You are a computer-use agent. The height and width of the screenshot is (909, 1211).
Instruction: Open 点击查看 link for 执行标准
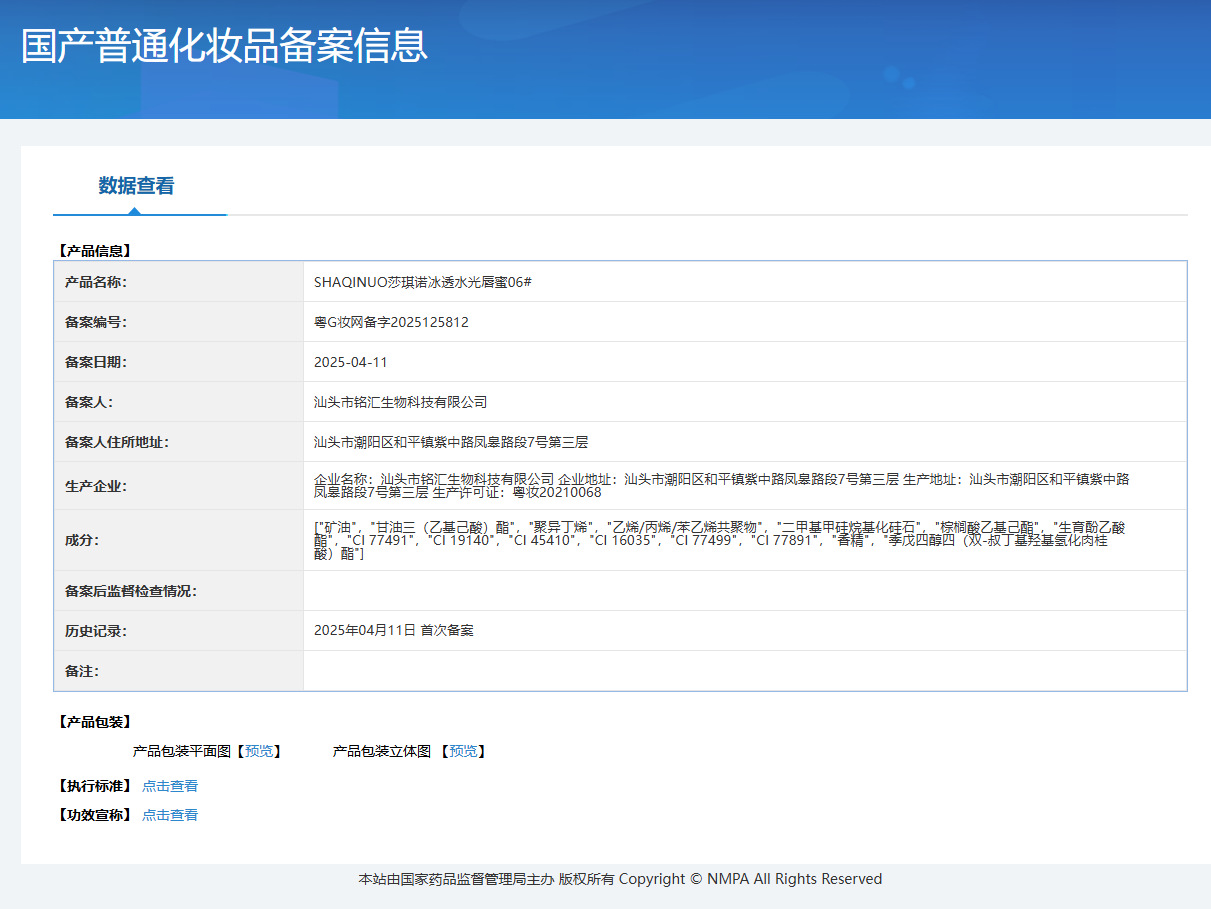(170, 786)
